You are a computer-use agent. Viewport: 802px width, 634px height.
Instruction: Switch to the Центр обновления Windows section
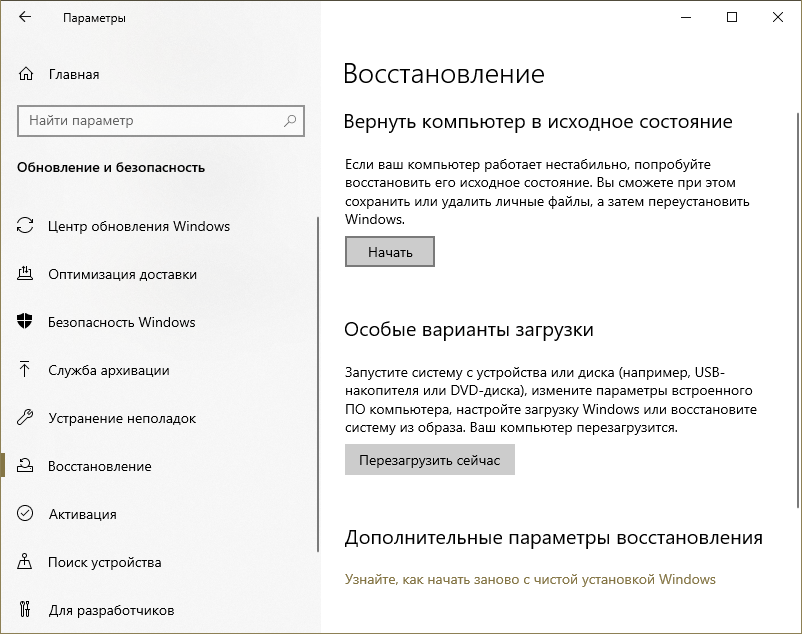point(140,226)
